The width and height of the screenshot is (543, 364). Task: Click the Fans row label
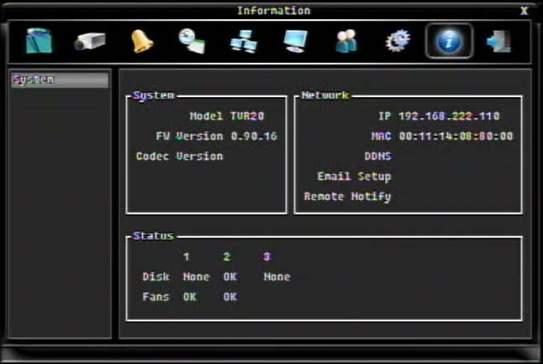point(156,297)
